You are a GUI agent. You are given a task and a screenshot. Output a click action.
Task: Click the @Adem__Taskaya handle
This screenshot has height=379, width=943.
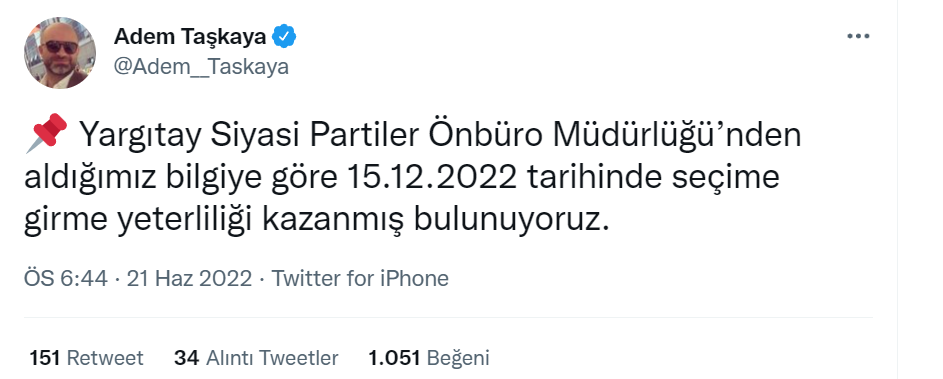(x=201, y=67)
